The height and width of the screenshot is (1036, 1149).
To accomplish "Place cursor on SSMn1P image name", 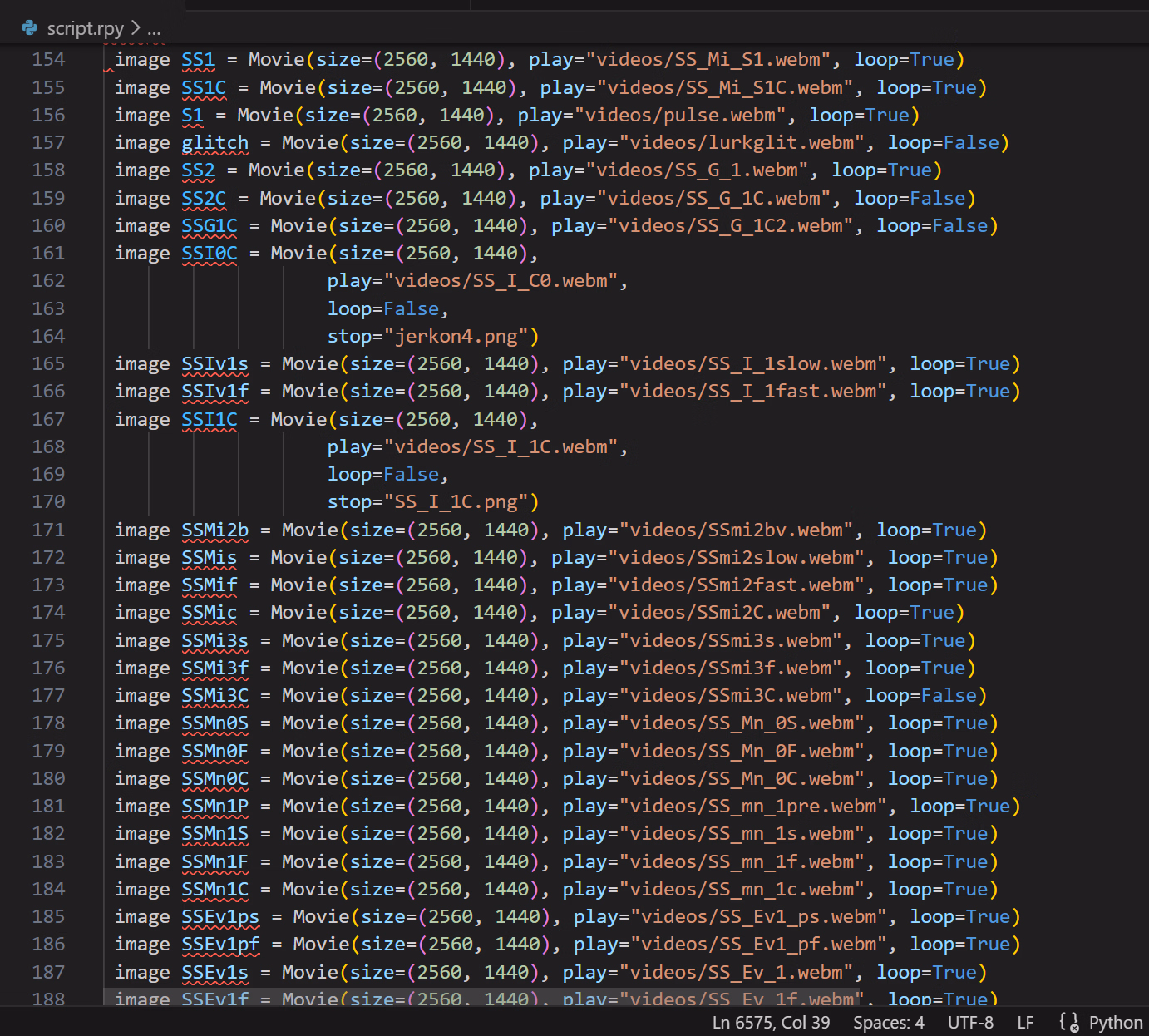I will [215, 806].
